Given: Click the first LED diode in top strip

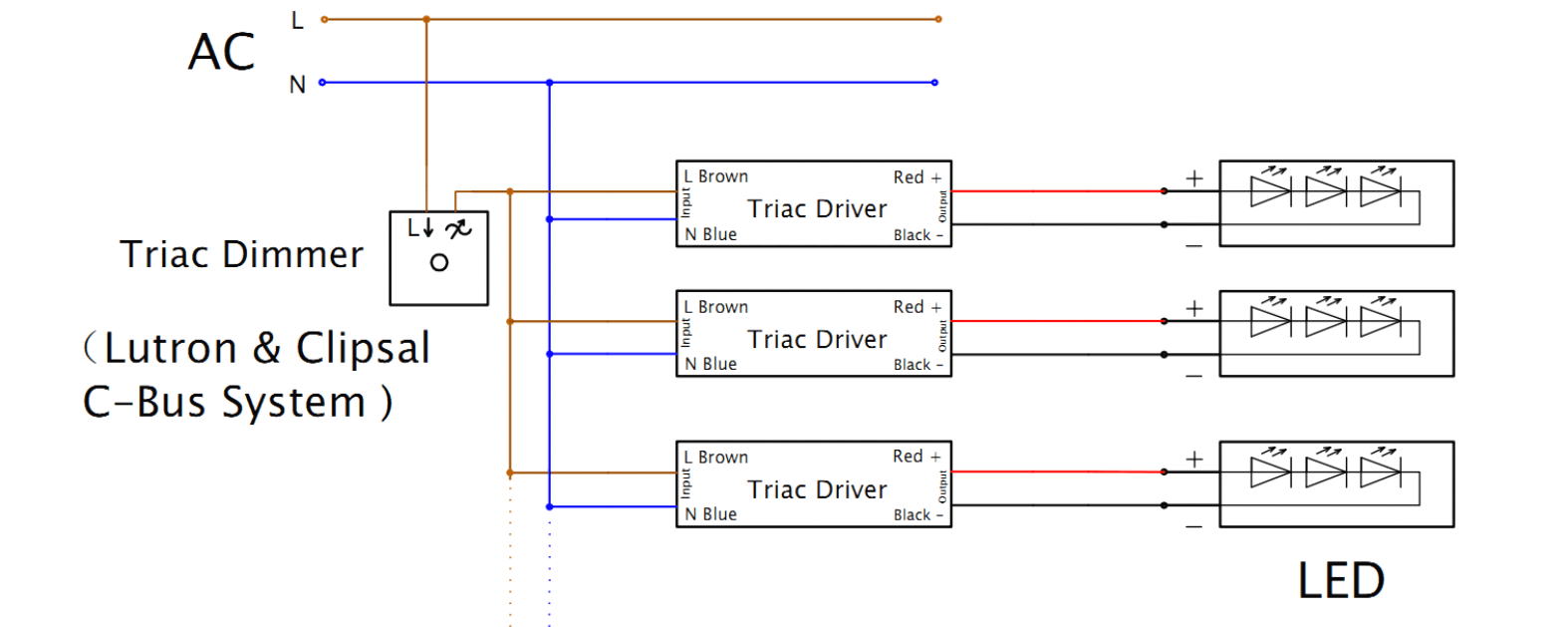Looking at the screenshot, I should 1271,190.
